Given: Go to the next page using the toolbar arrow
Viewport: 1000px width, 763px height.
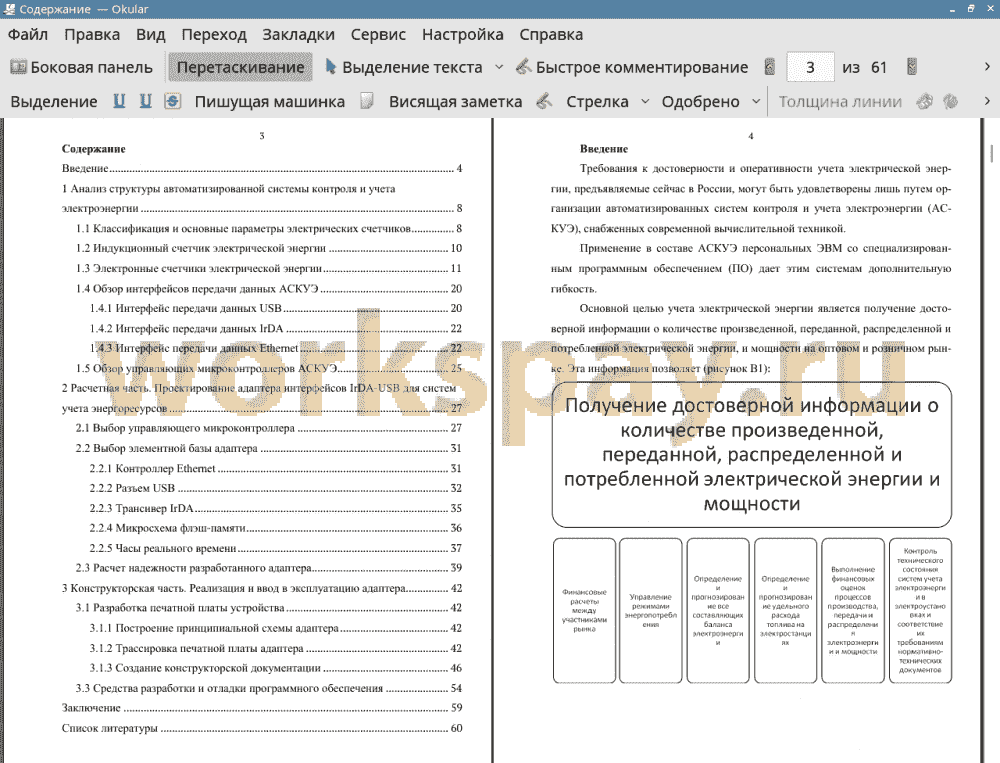Looking at the screenshot, I should (x=912, y=67).
